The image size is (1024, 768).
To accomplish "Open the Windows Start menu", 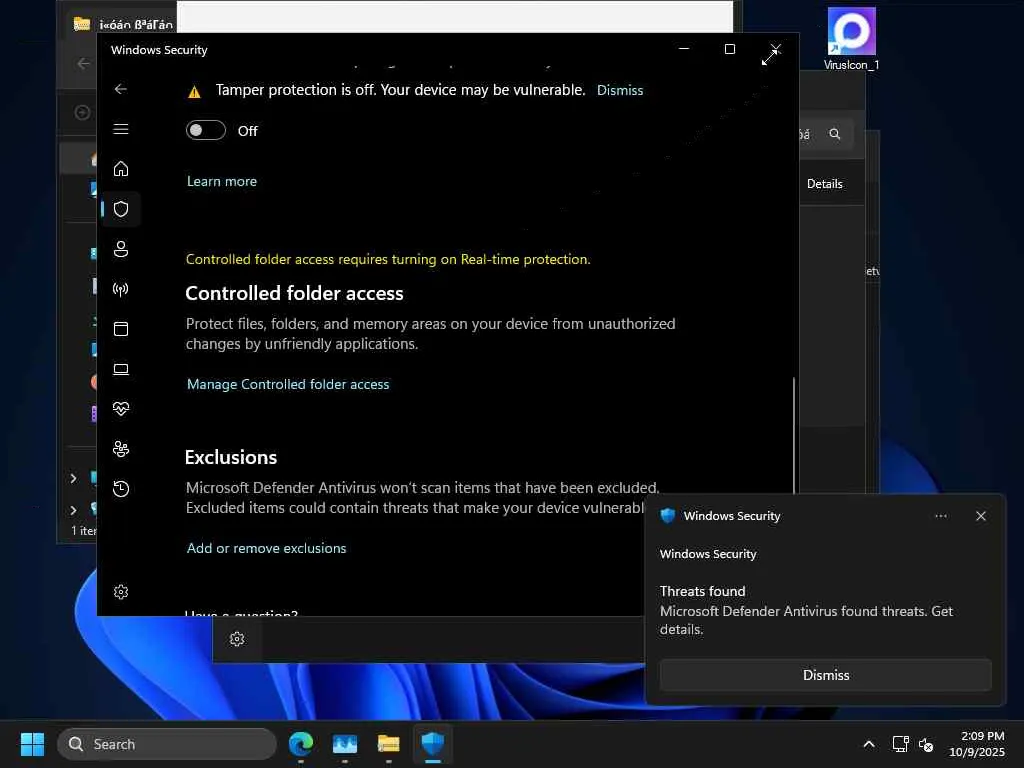I will (x=32, y=744).
